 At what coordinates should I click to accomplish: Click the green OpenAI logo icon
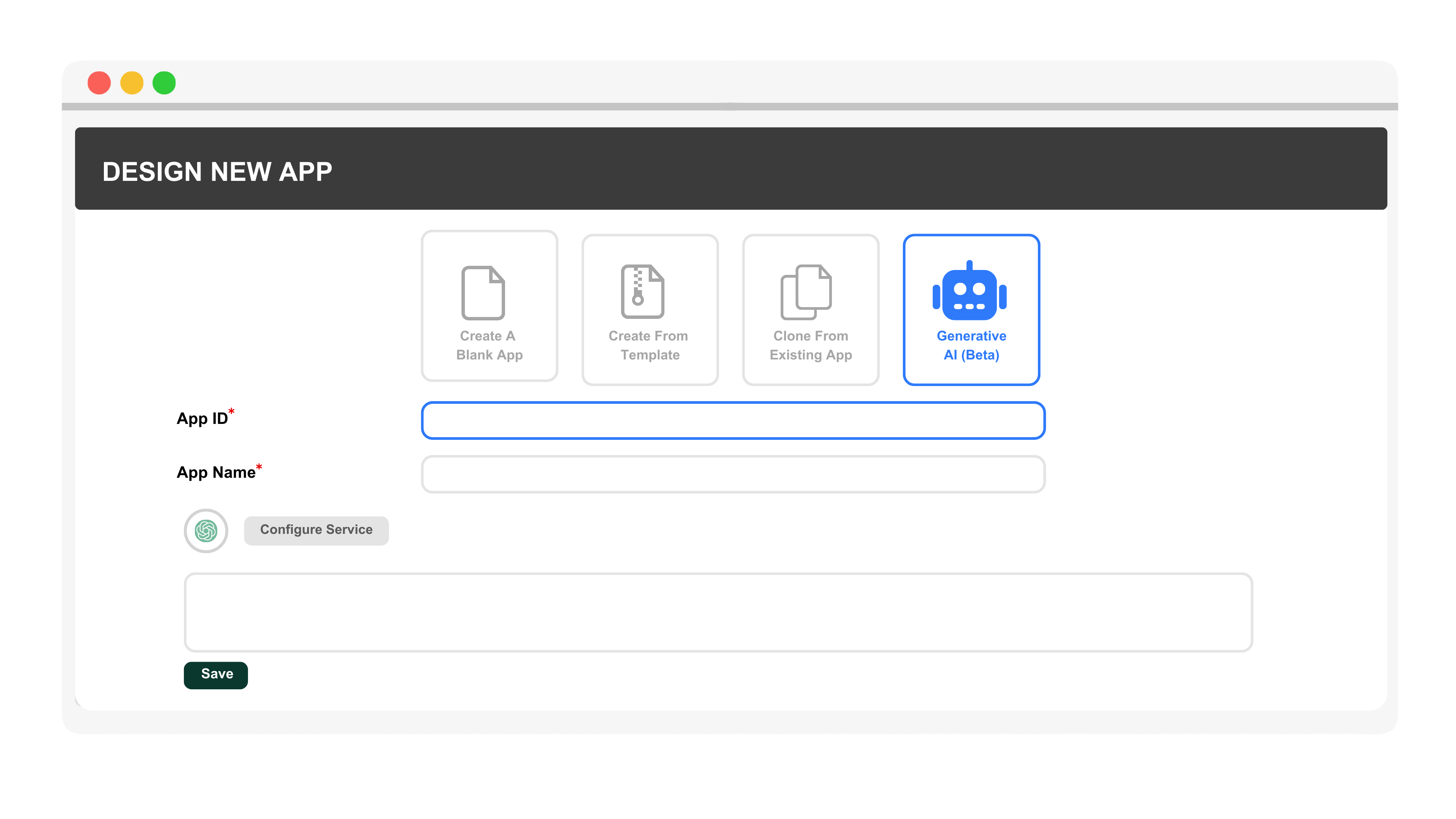[206, 530]
